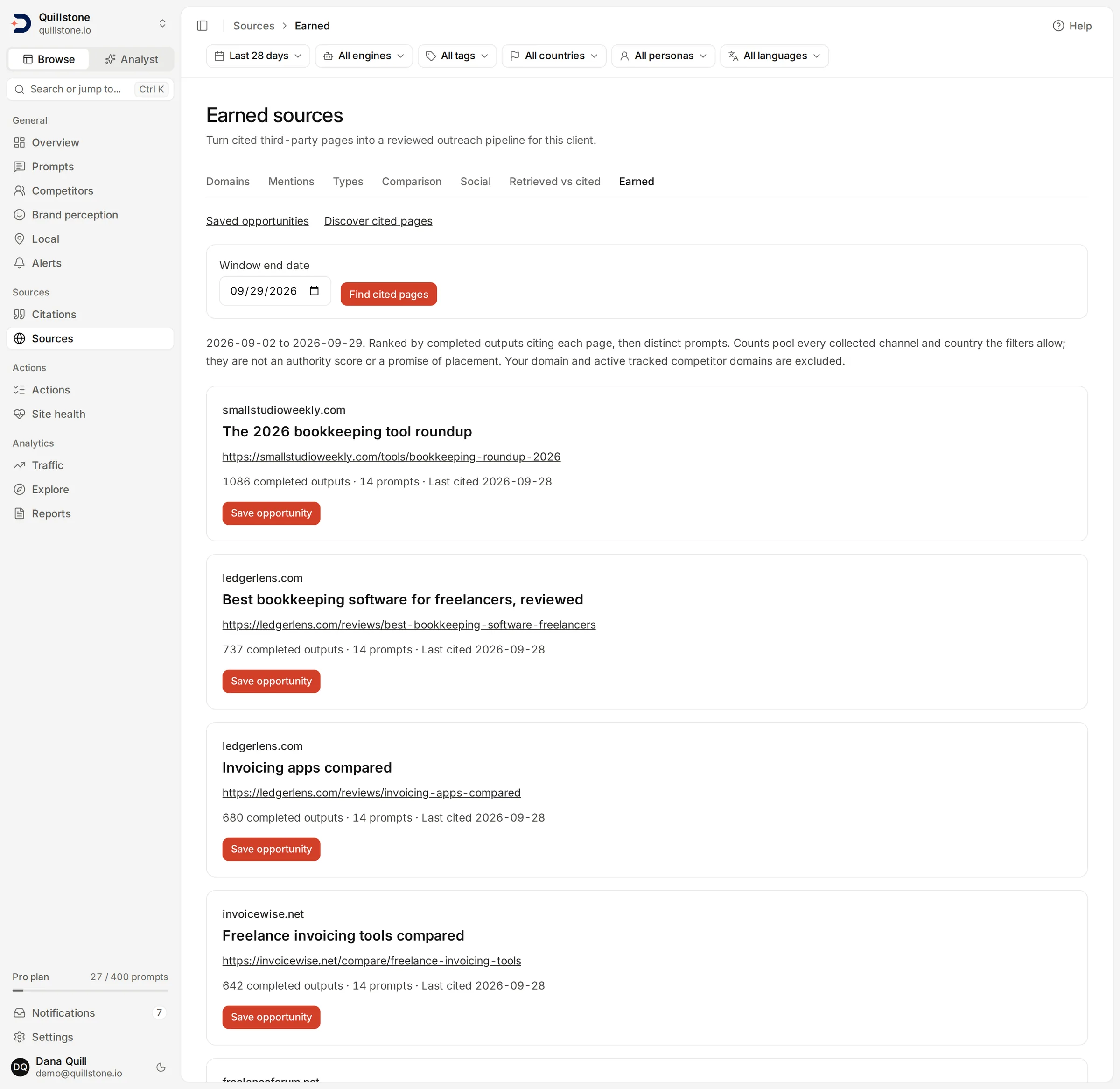
Task: Go to the Local section
Action: point(90,239)
